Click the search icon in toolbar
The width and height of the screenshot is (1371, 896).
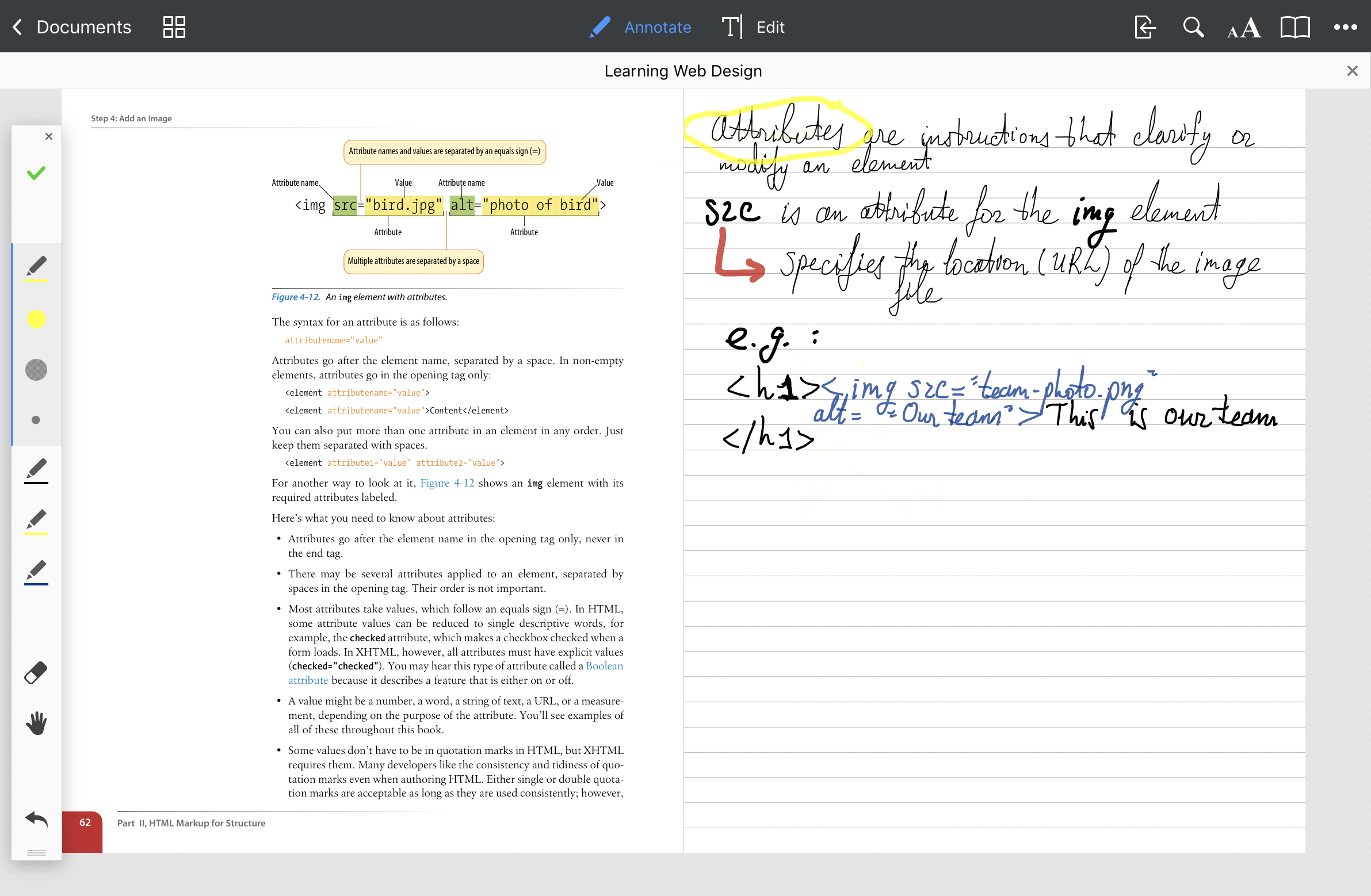(x=1193, y=27)
